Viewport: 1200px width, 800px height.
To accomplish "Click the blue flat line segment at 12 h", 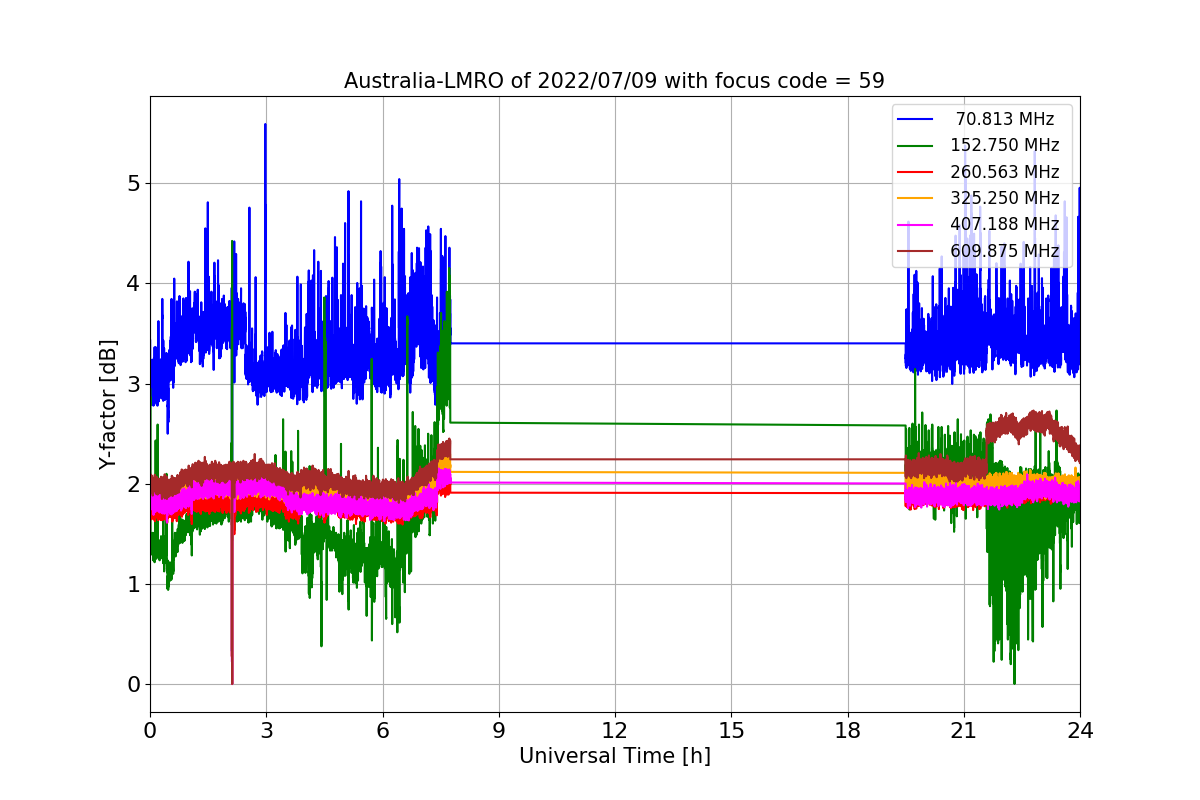I will [615, 343].
